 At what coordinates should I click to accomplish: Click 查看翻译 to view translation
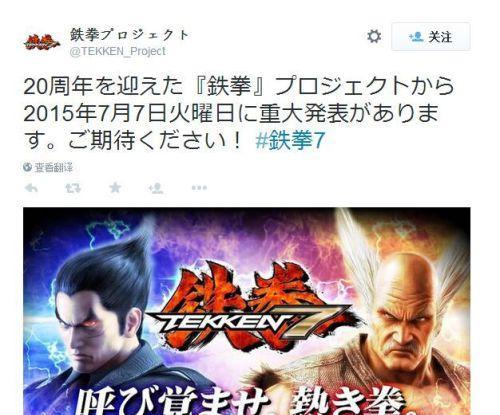53,167
